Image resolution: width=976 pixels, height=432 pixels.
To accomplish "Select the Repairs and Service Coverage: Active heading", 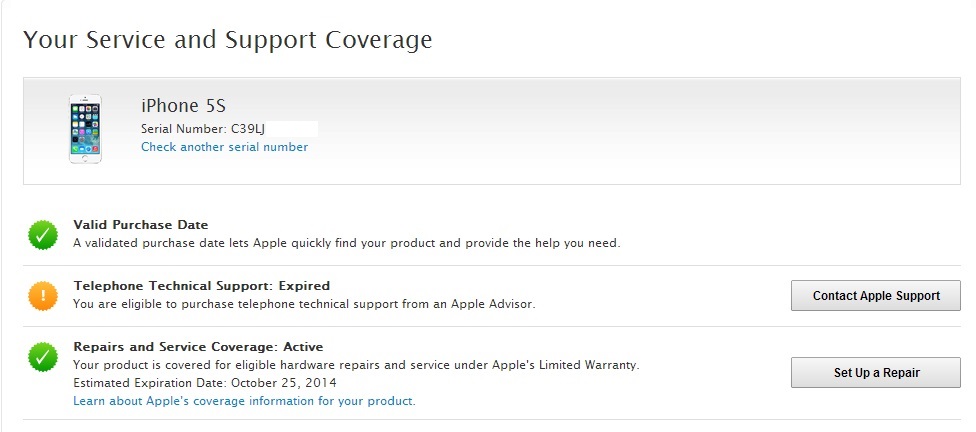I will pos(198,347).
